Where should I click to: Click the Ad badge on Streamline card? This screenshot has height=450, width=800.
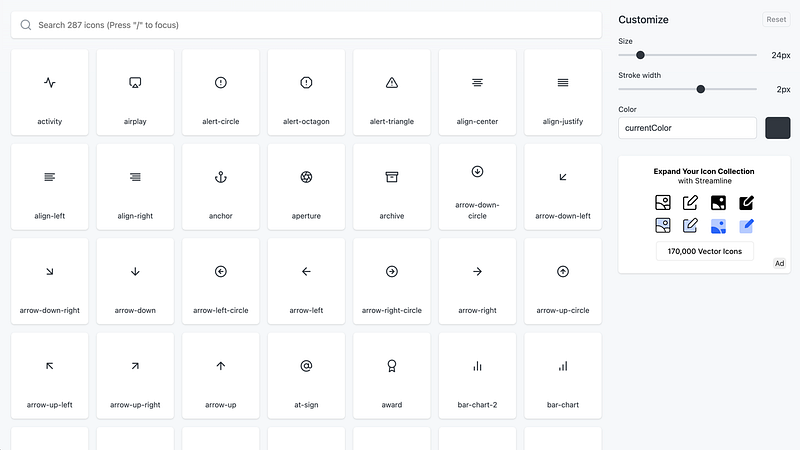pos(779,263)
